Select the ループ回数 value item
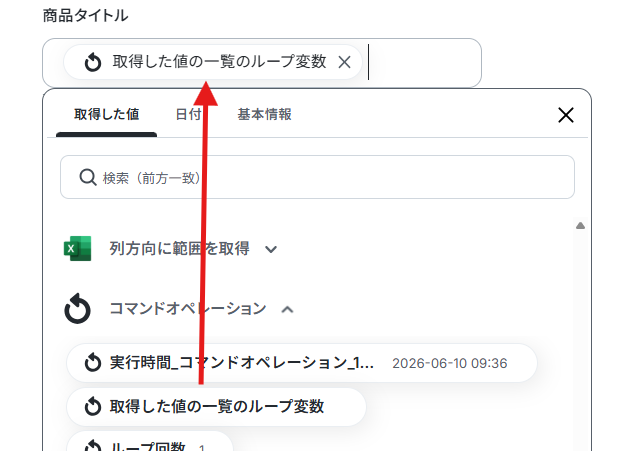Viewport: 640px width, 451px height. [x=150, y=442]
